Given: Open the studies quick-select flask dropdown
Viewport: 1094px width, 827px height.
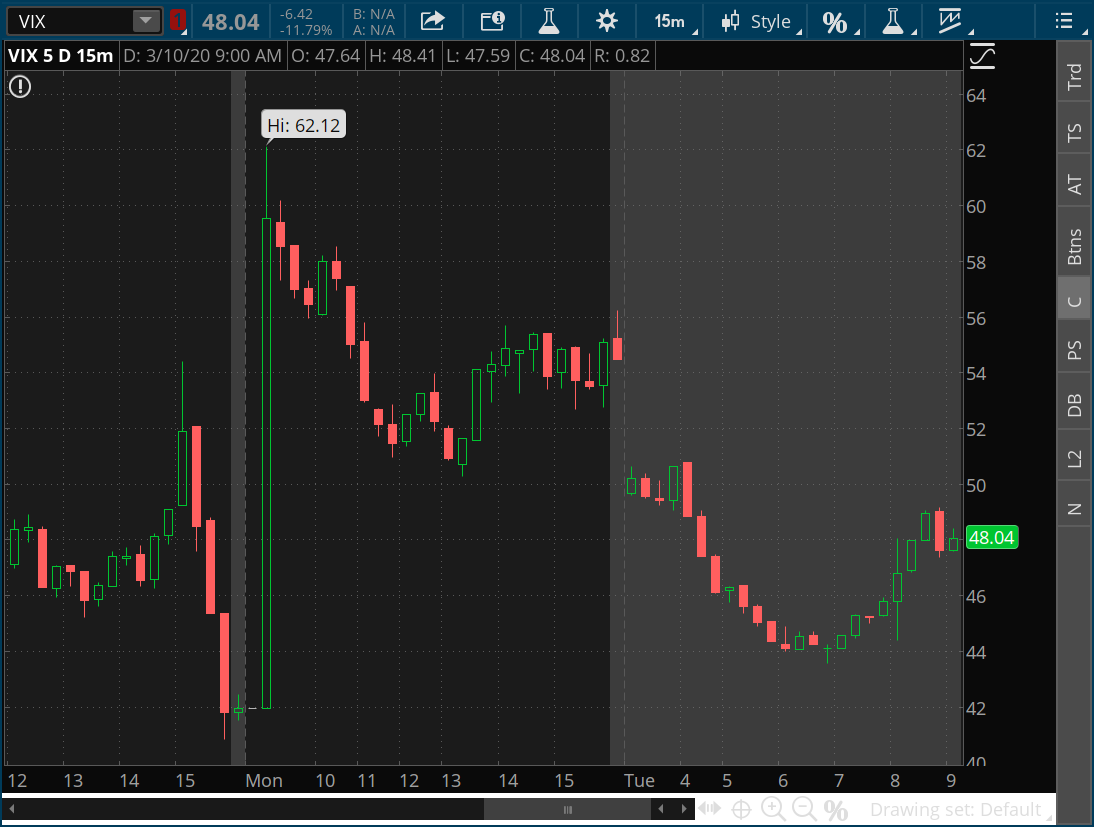Looking at the screenshot, I should click(x=897, y=21).
